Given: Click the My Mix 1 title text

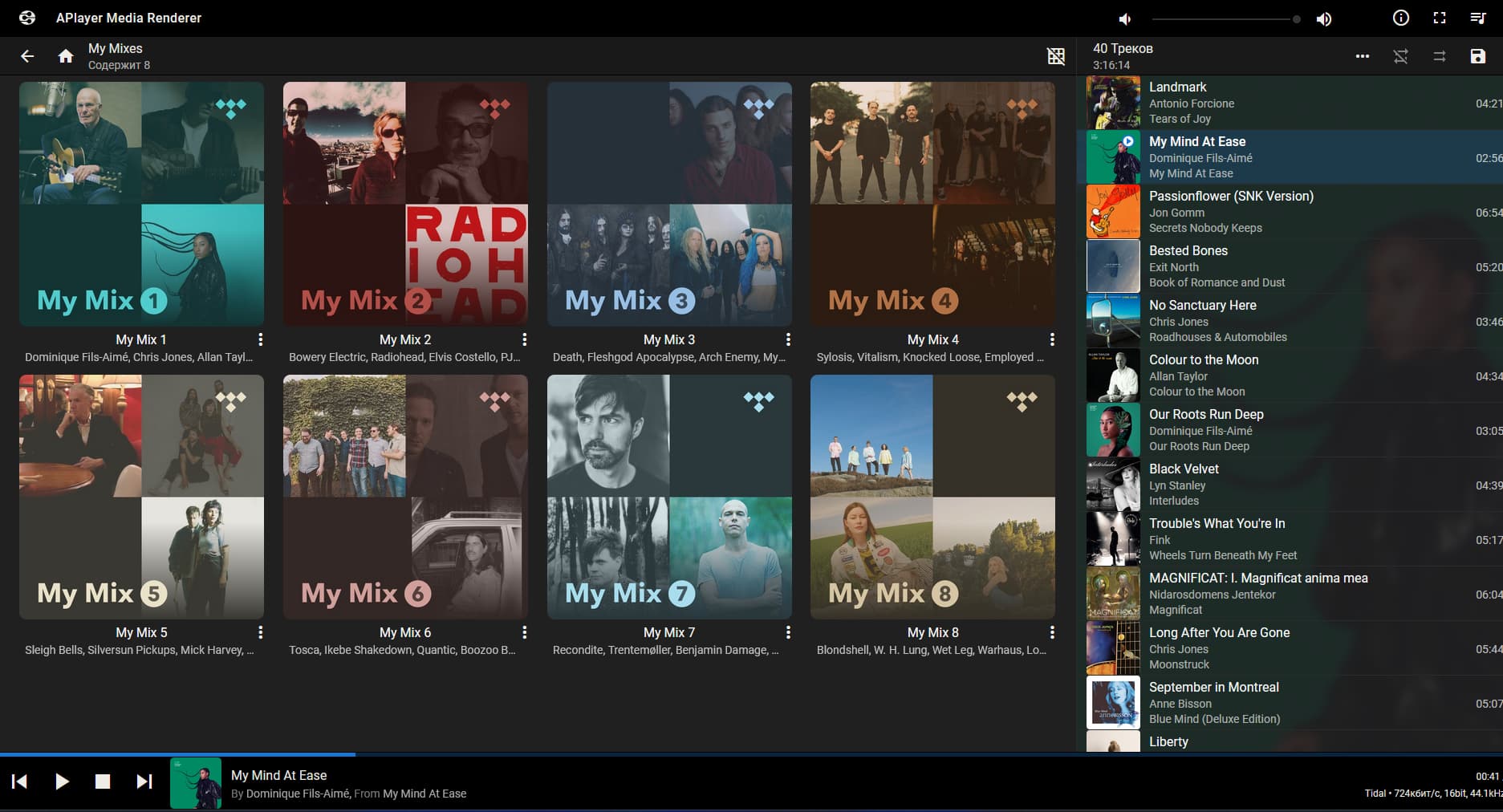Looking at the screenshot, I should click(141, 339).
